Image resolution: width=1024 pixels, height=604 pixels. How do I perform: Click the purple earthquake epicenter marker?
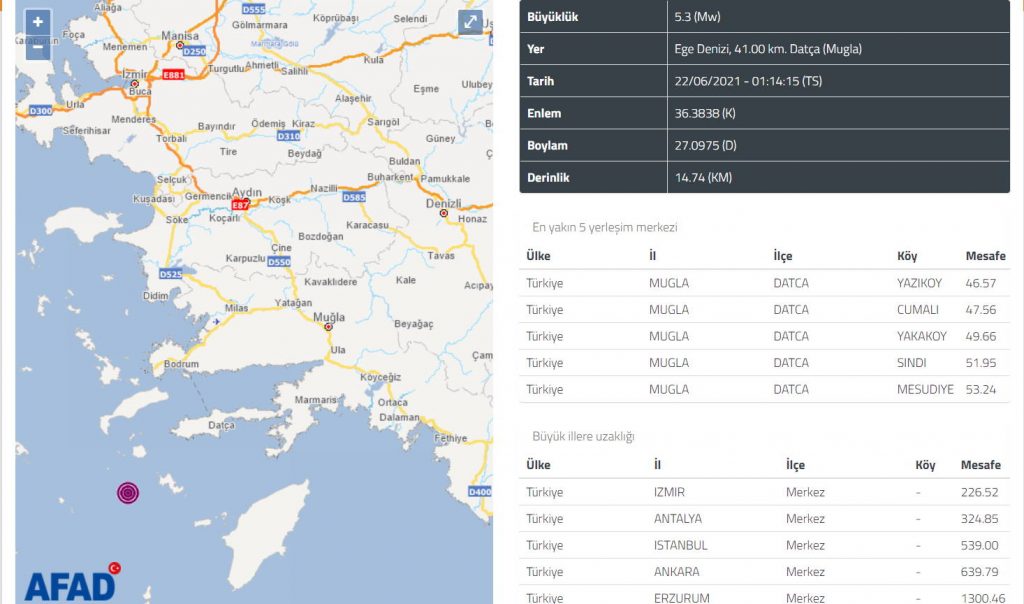[128, 492]
